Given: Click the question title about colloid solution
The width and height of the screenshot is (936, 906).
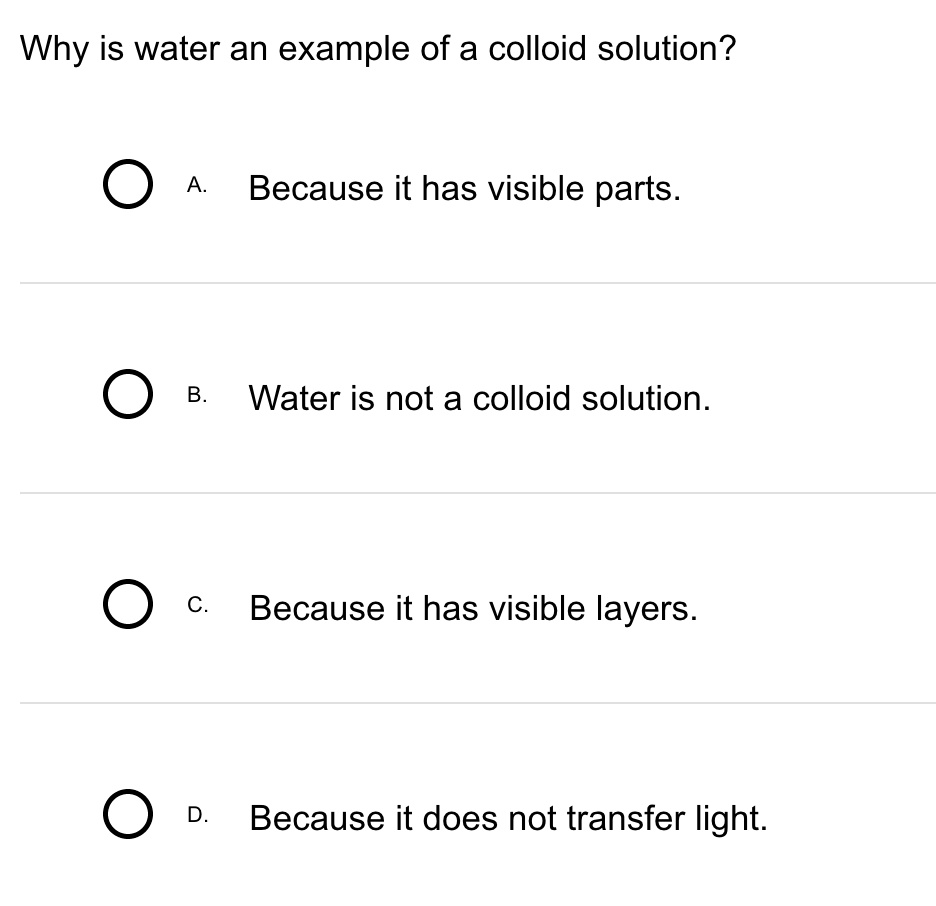Looking at the screenshot, I should 377,47.
